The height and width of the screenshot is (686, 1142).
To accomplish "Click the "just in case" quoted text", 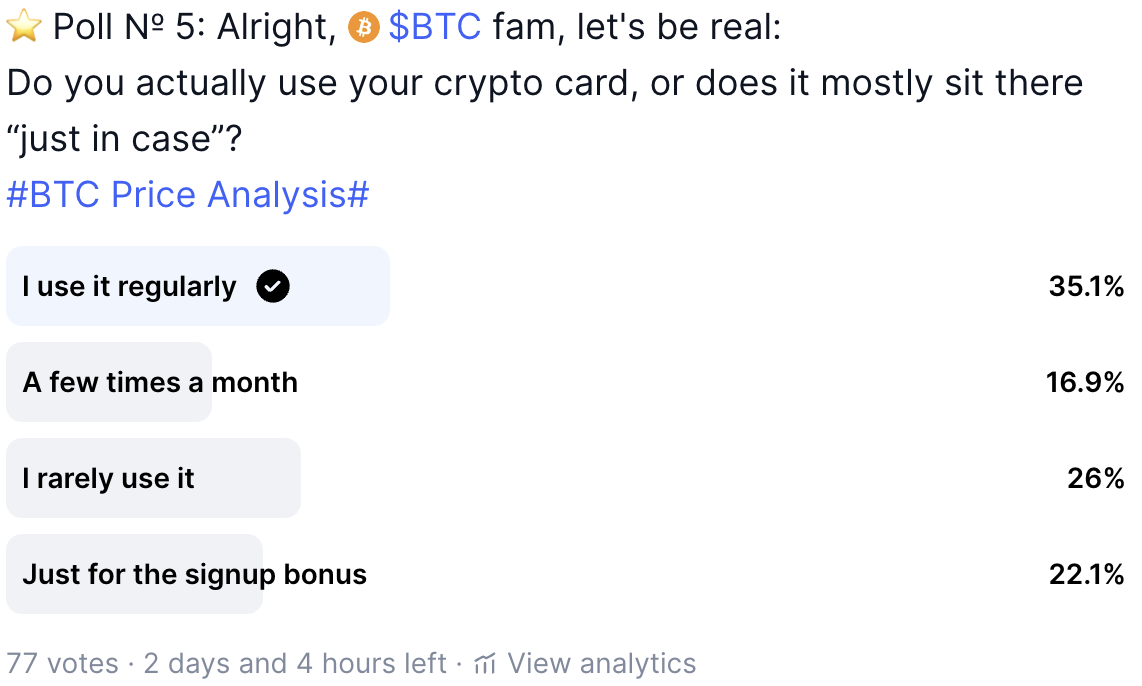I will pyautogui.click(x=123, y=139).
